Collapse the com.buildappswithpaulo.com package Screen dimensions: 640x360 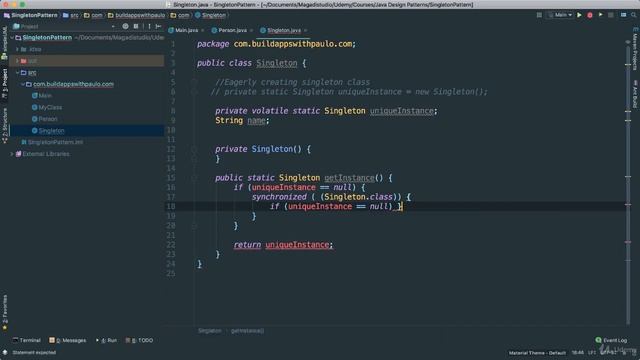[23, 84]
